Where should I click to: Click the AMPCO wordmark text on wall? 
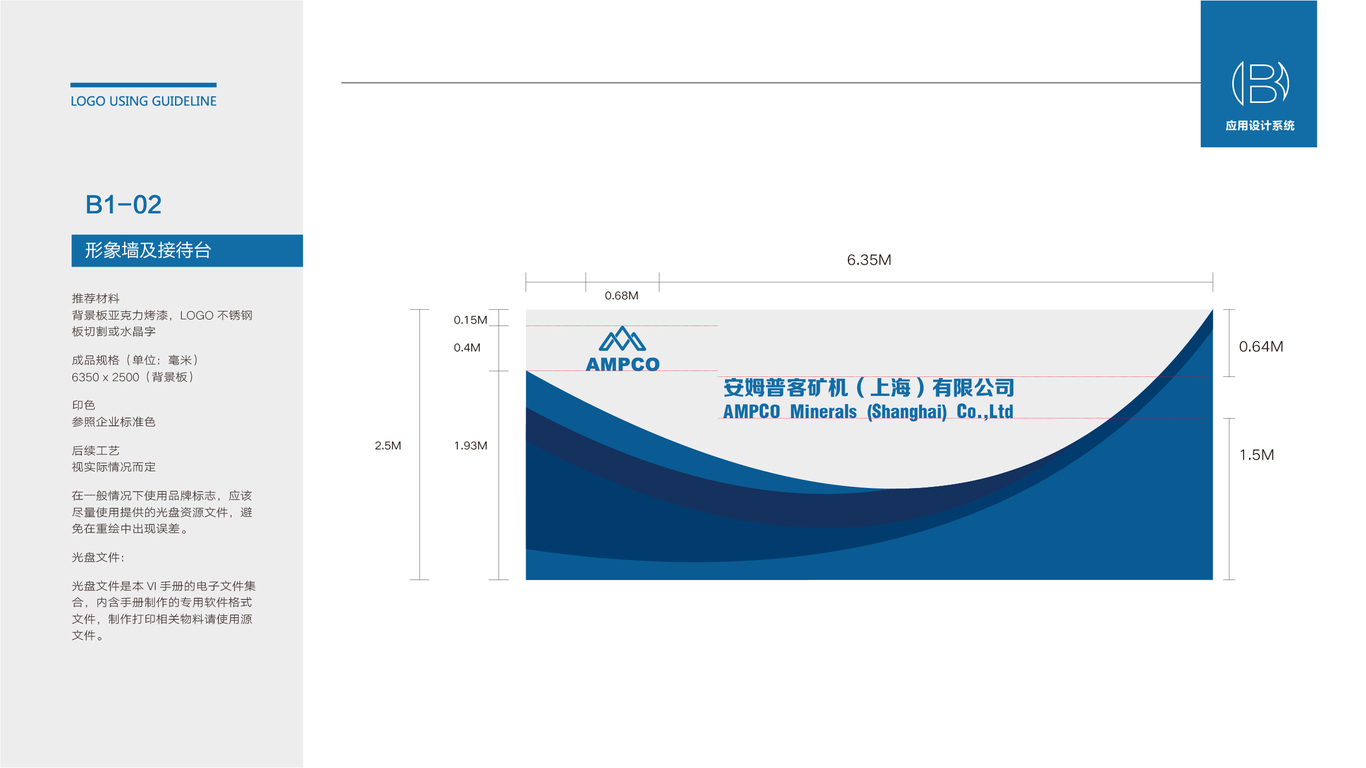coord(623,365)
